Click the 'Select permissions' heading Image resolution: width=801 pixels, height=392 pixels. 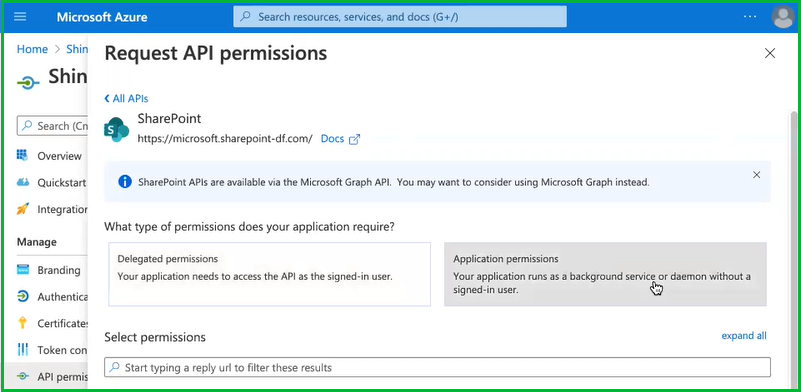pyautogui.click(x=155, y=337)
